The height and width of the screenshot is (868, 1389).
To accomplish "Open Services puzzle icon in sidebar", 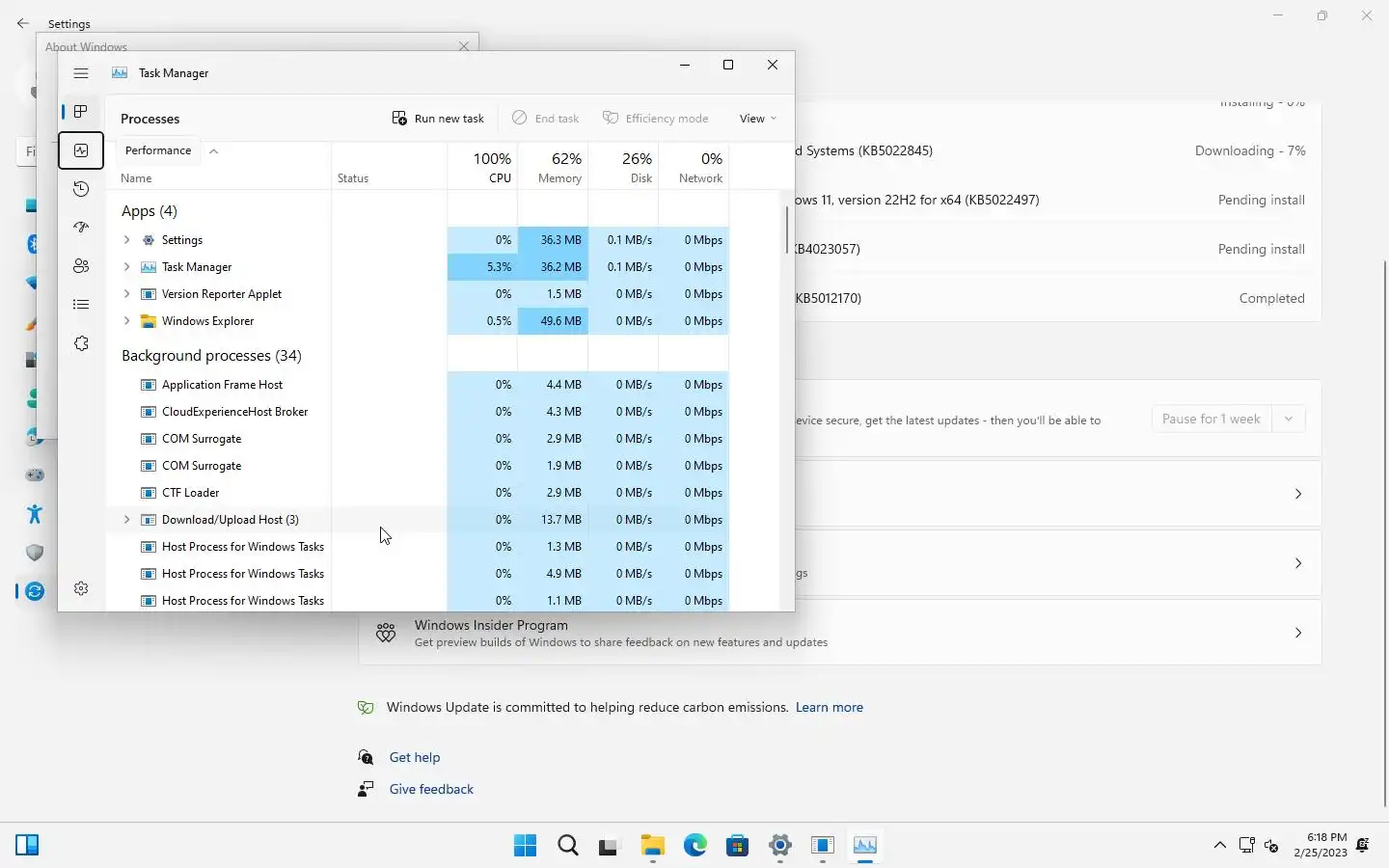I will pos(81,343).
